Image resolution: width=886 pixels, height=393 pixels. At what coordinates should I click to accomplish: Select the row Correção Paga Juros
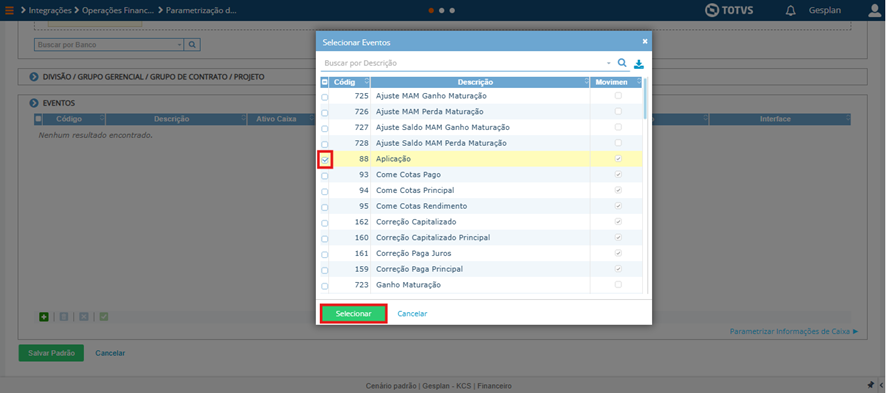click(481, 254)
